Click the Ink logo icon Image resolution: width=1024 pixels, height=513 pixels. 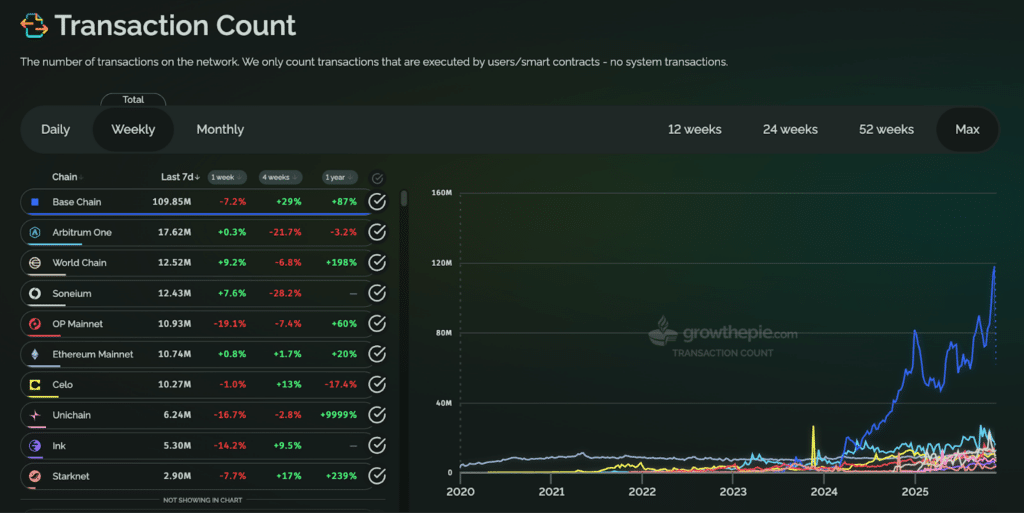point(35,446)
